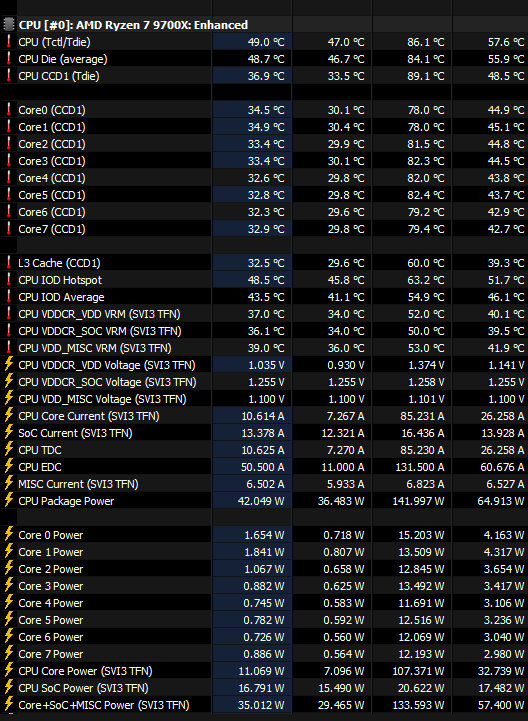The height and width of the screenshot is (721, 528).
Task: Select the Core1 (CCD1) label
Action: (52, 127)
